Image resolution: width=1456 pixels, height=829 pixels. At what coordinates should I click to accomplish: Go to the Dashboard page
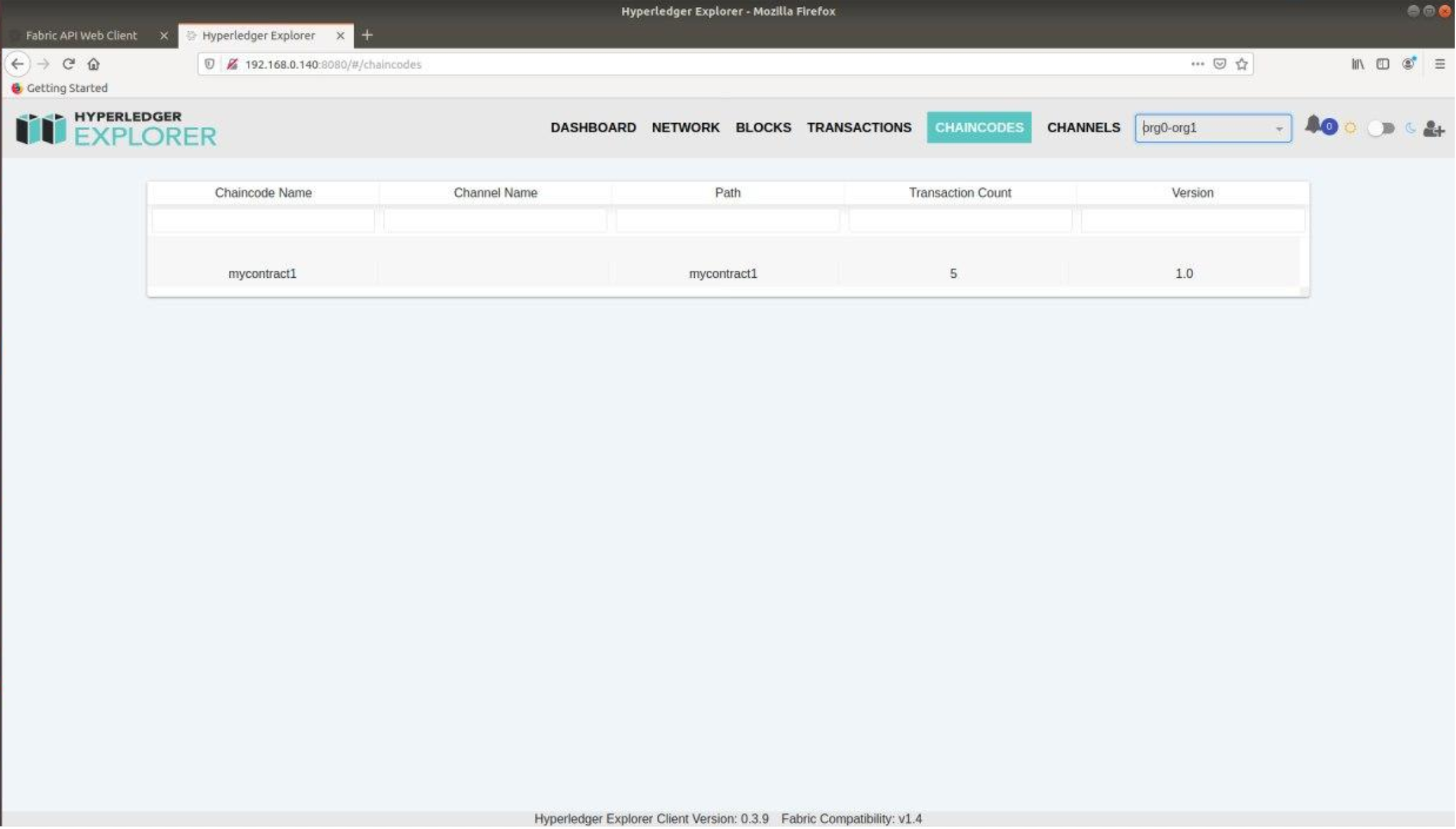point(593,128)
